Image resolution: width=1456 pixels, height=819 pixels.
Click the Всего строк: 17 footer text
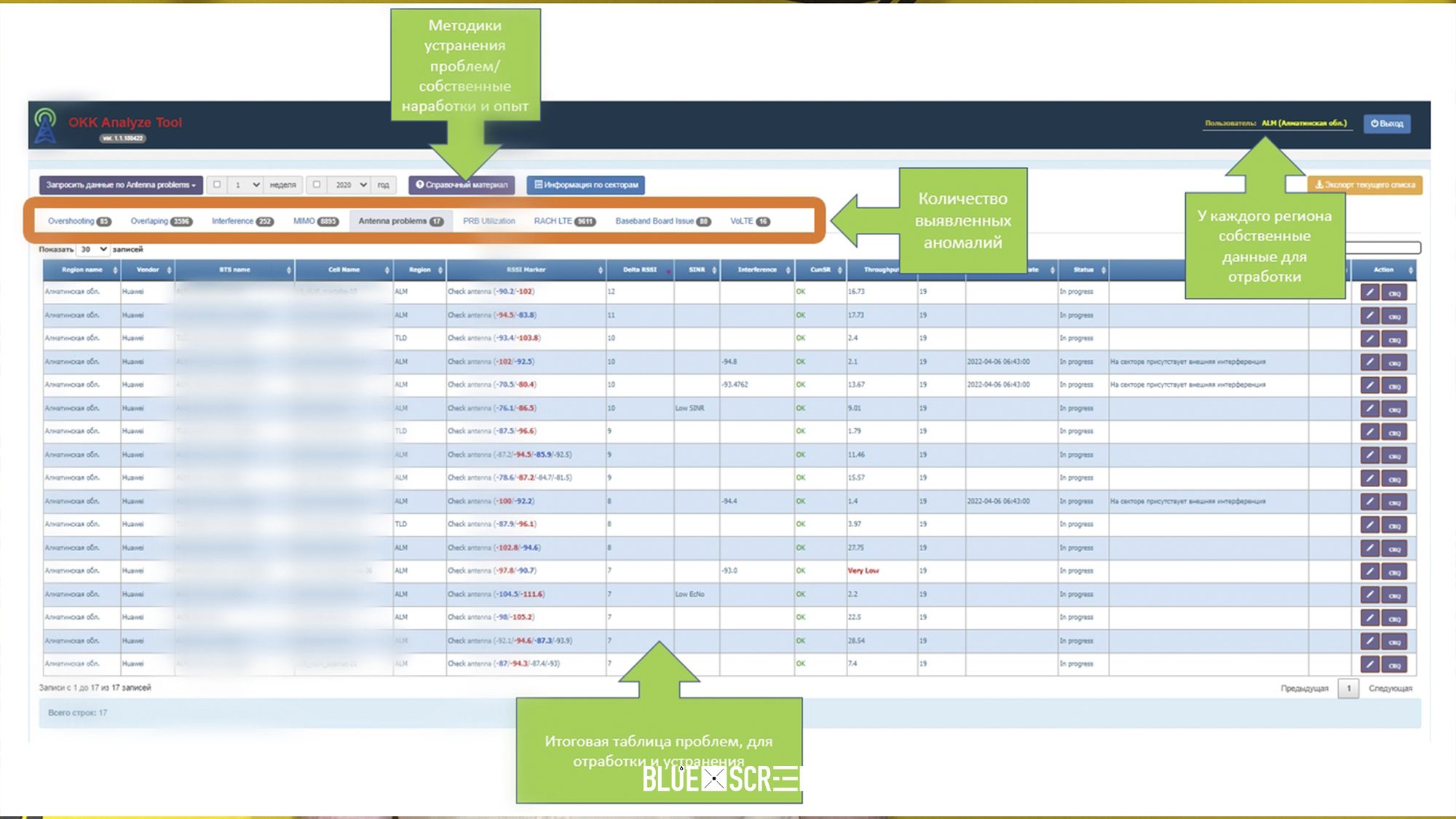click(x=77, y=713)
